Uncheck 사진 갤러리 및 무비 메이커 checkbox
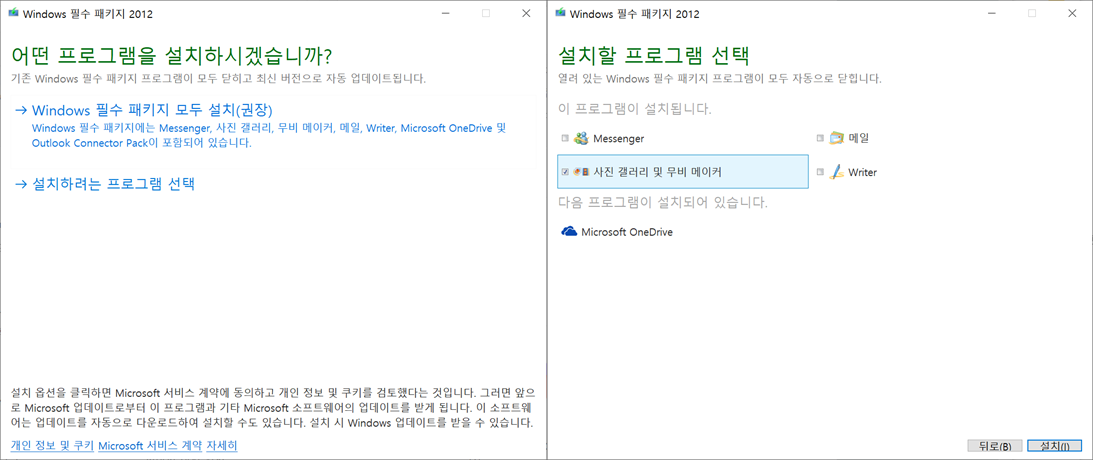 coord(565,171)
